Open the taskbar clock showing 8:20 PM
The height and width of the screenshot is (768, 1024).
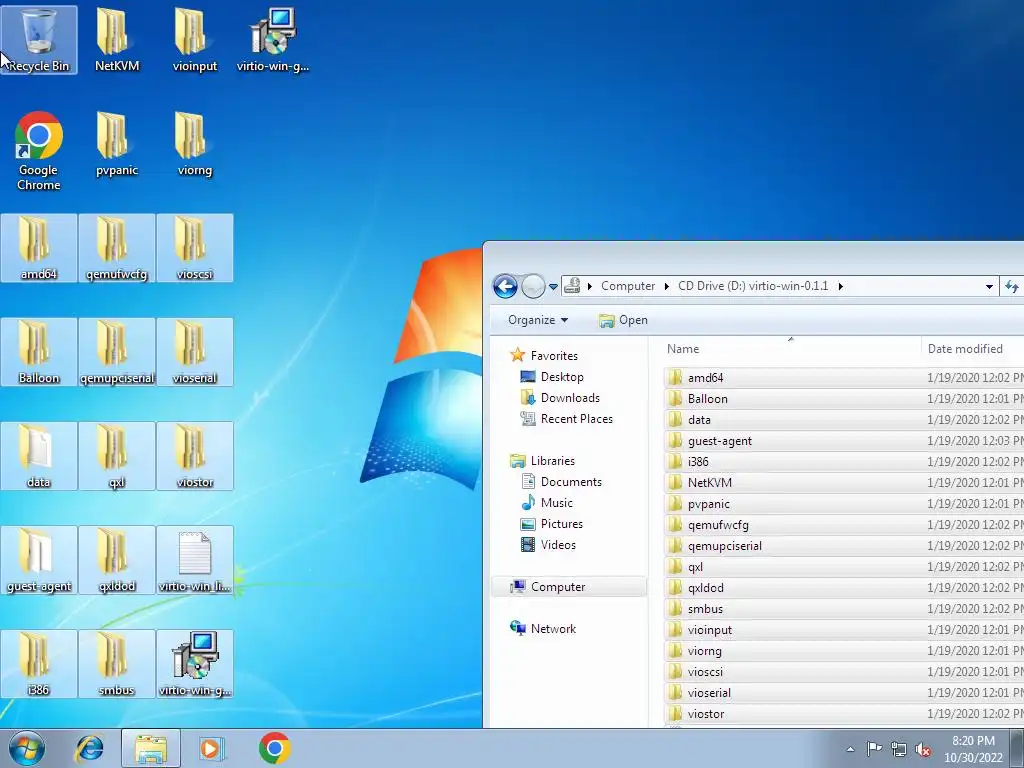tap(973, 749)
